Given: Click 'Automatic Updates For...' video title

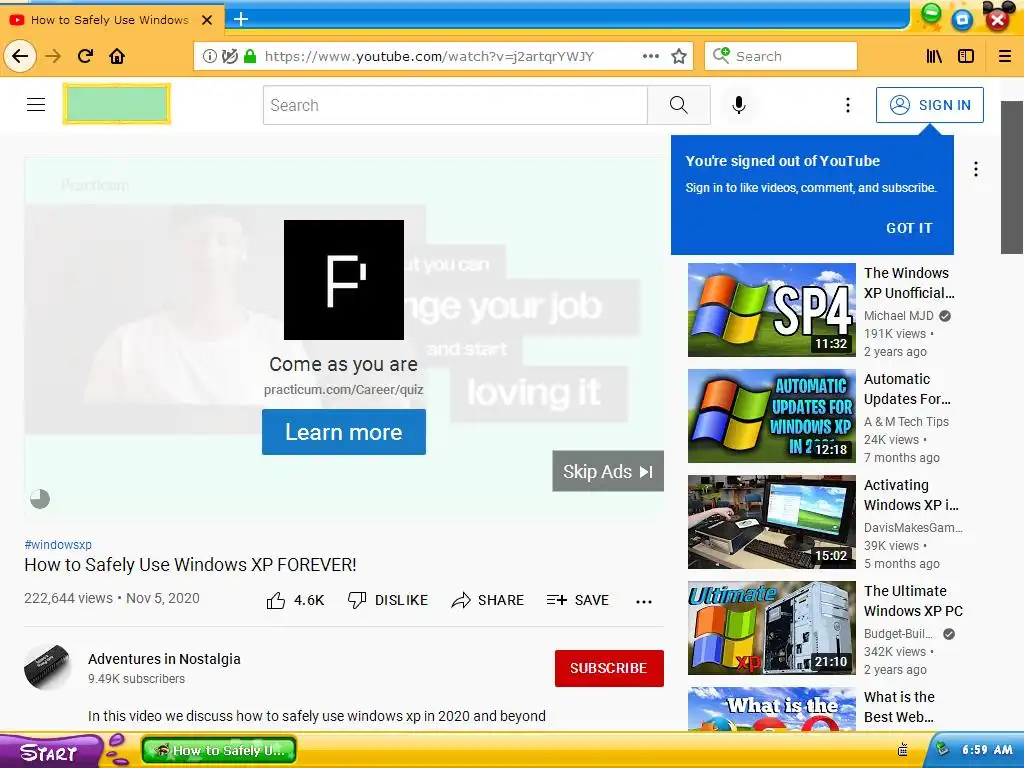Looking at the screenshot, I should [907, 389].
